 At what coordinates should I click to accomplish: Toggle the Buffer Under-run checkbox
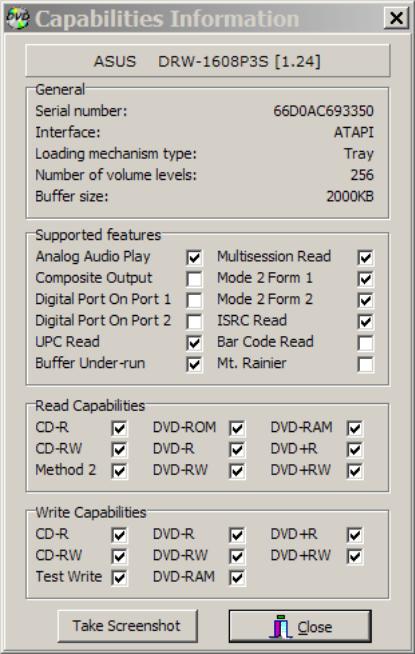point(194,365)
